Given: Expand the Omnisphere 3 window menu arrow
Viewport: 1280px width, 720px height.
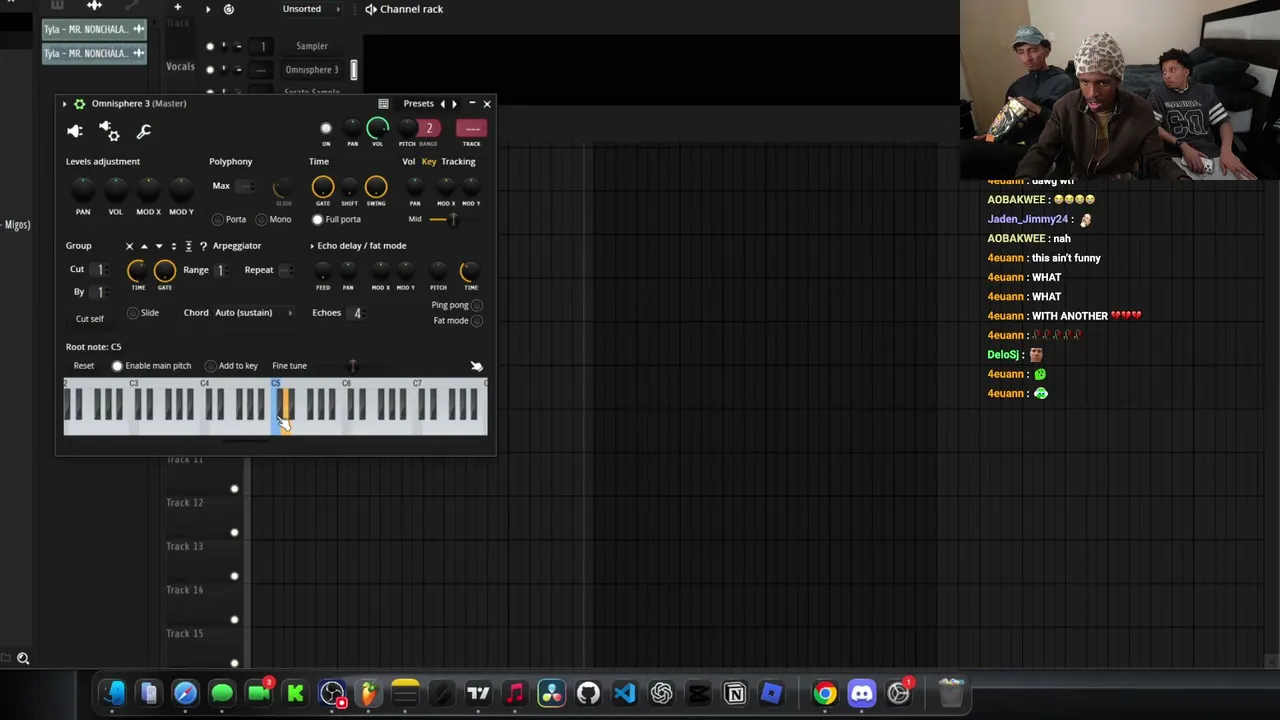Looking at the screenshot, I should click(x=65, y=104).
